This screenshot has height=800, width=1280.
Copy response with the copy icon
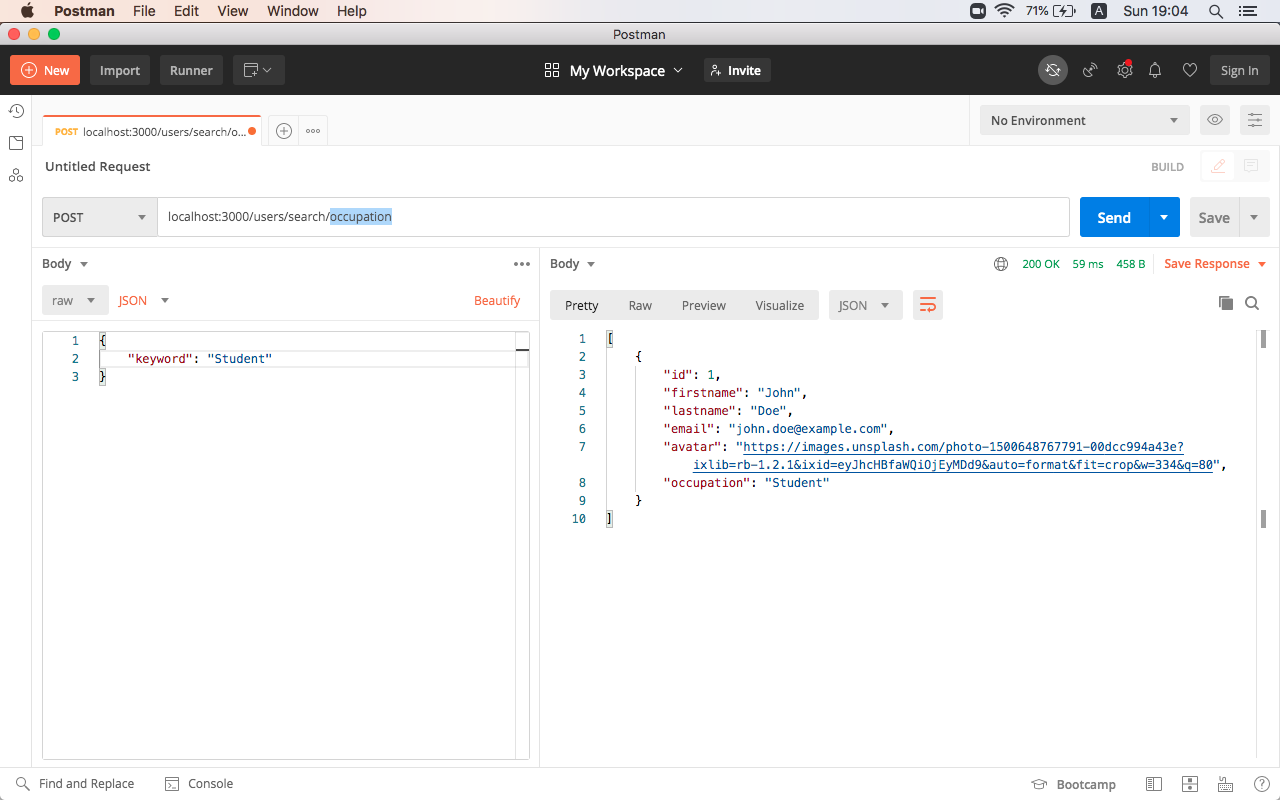tap(1226, 303)
